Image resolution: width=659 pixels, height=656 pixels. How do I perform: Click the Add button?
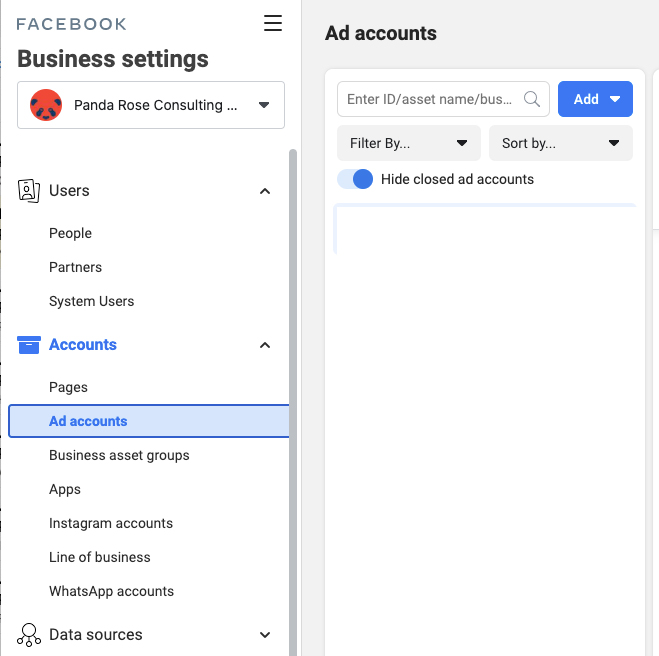coord(595,99)
